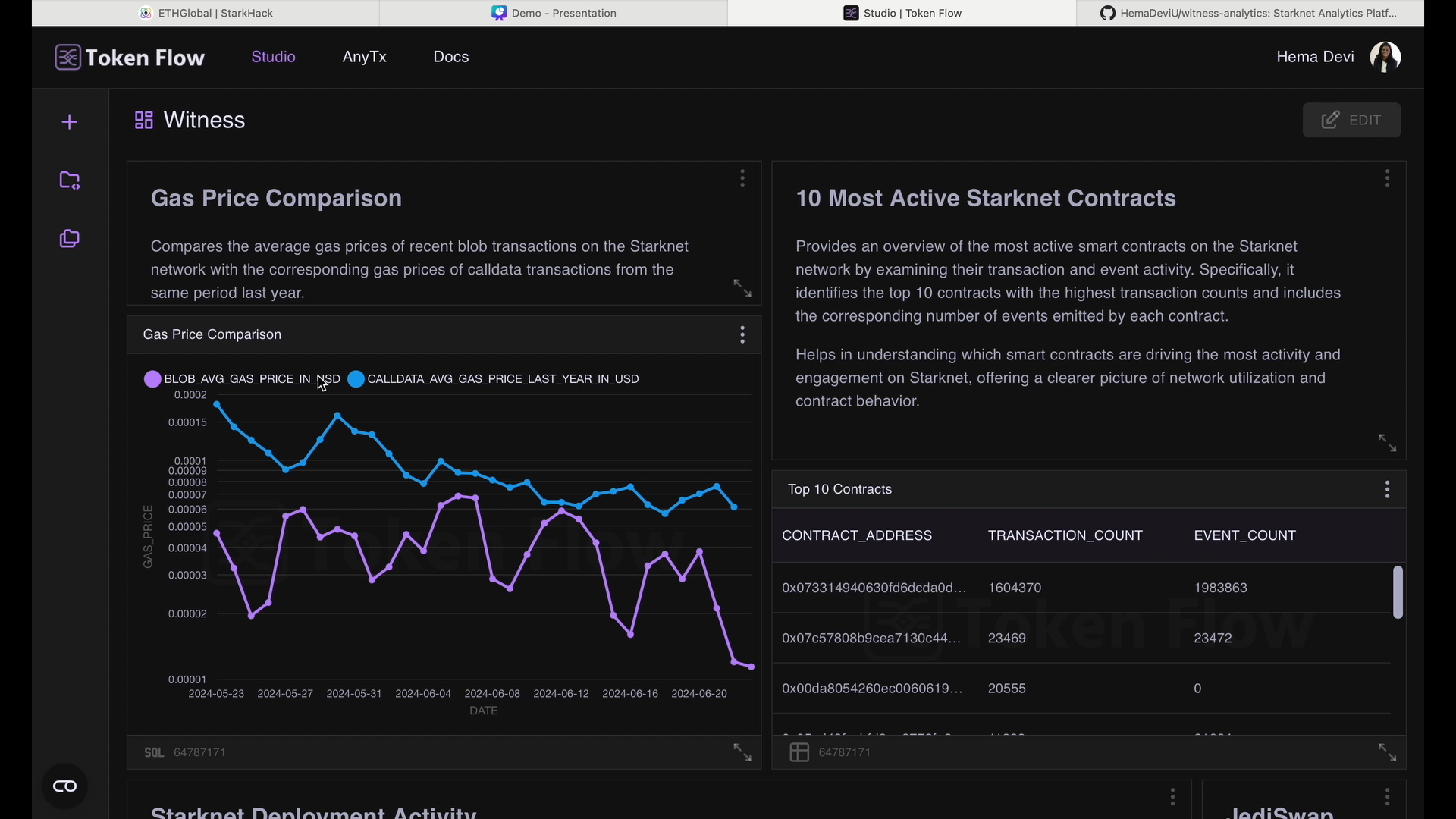
Task: Click the last purple data point on chart
Action: click(x=751, y=667)
